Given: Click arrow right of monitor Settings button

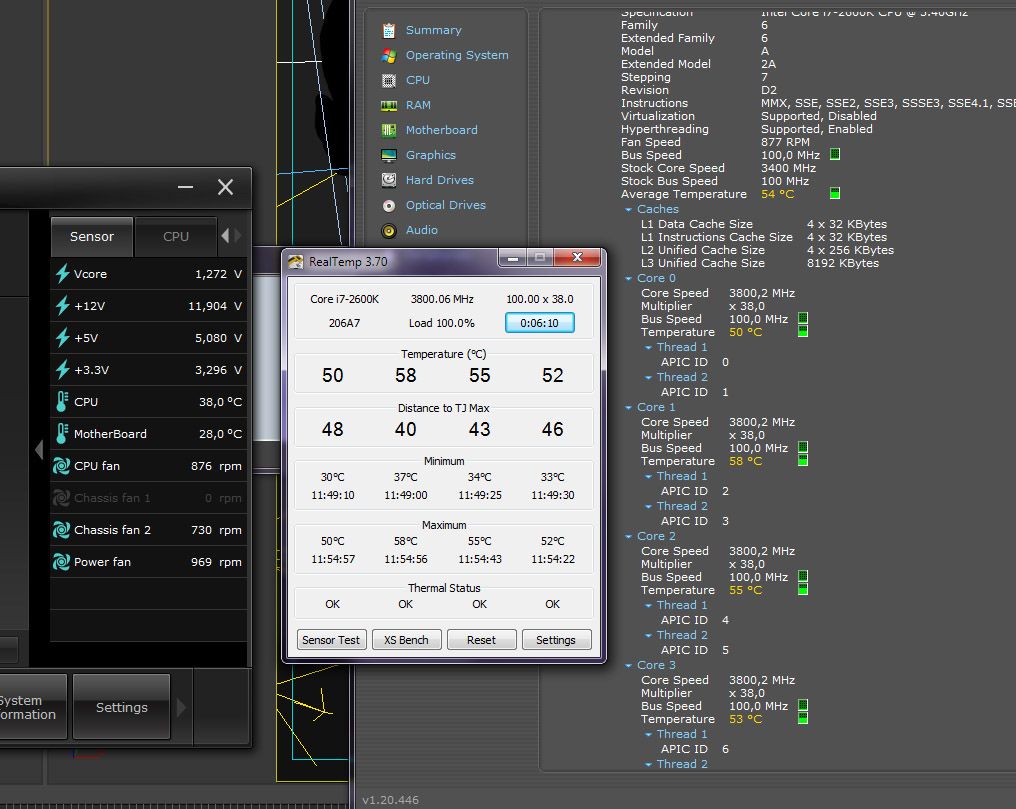Looking at the screenshot, I should (x=181, y=707).
